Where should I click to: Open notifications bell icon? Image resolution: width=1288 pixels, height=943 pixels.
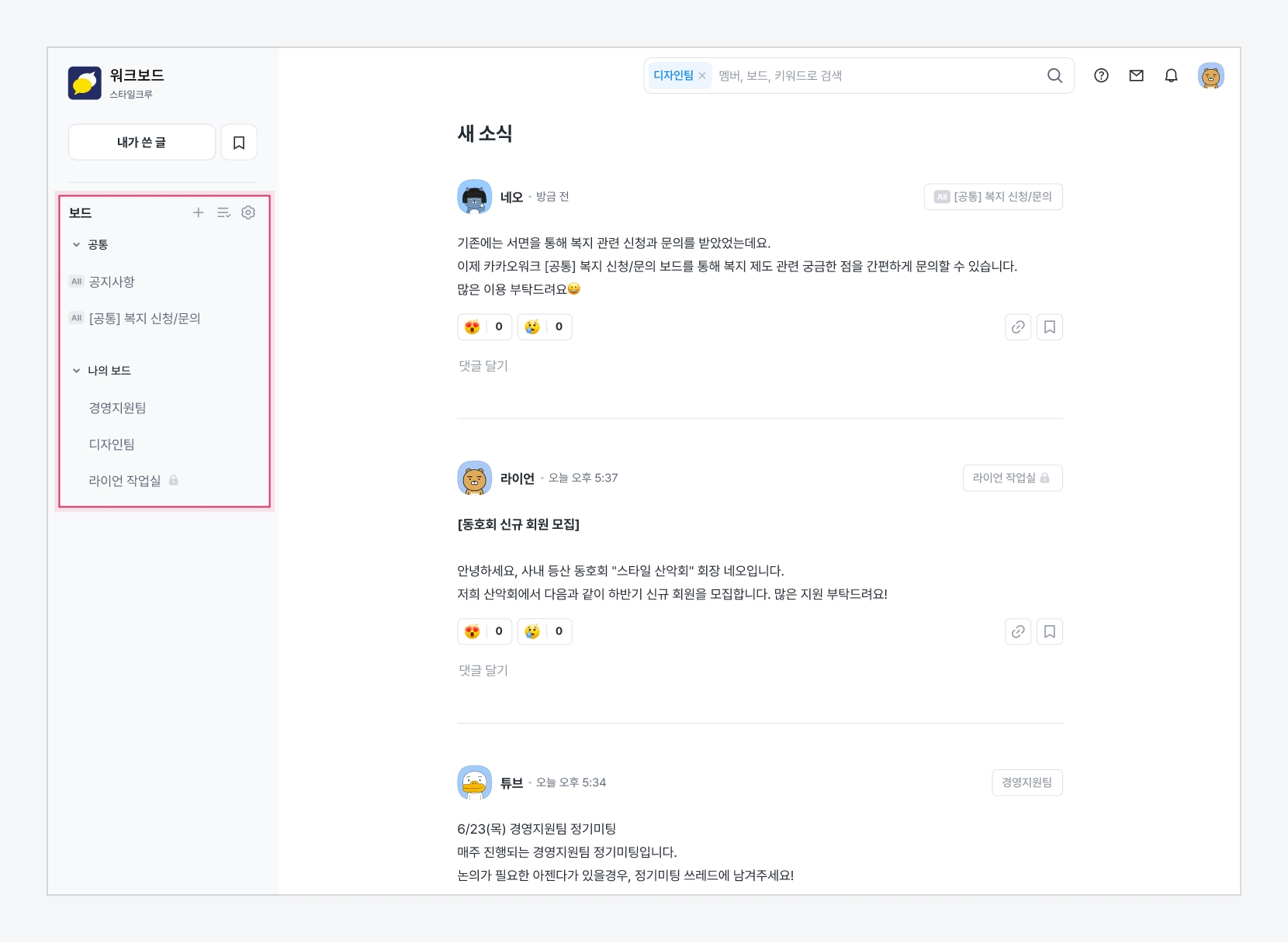coord(1171,76)
